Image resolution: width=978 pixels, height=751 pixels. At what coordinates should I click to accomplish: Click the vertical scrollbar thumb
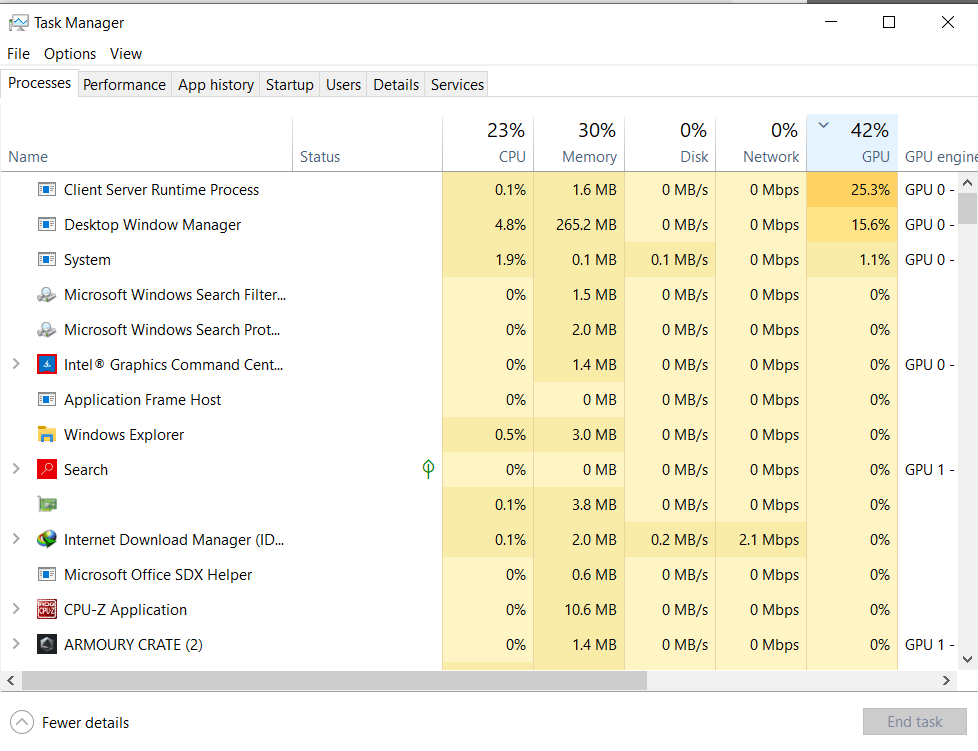pos(967,208)
